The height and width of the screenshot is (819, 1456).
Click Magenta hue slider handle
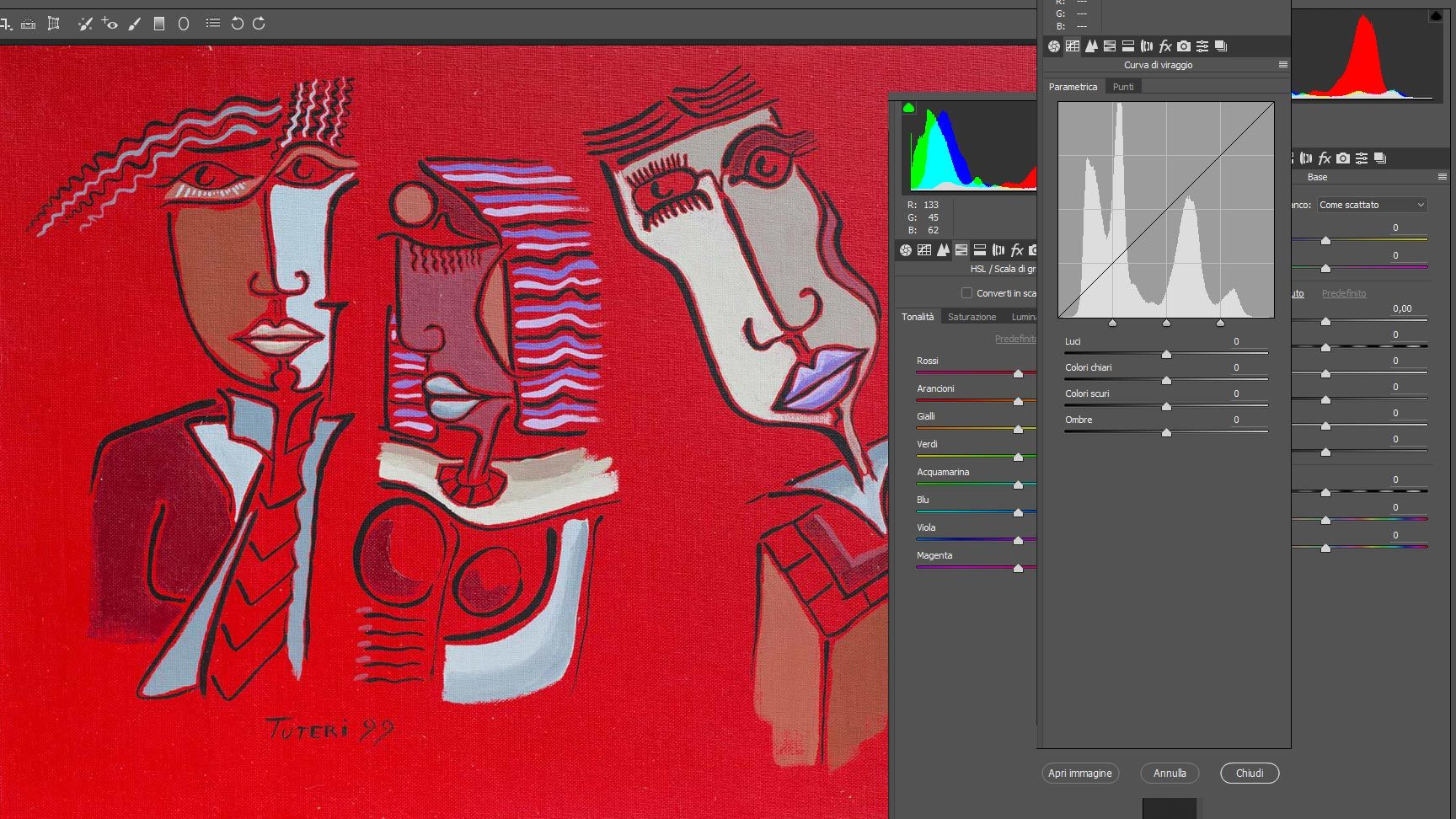click(x=1018, y=568)
